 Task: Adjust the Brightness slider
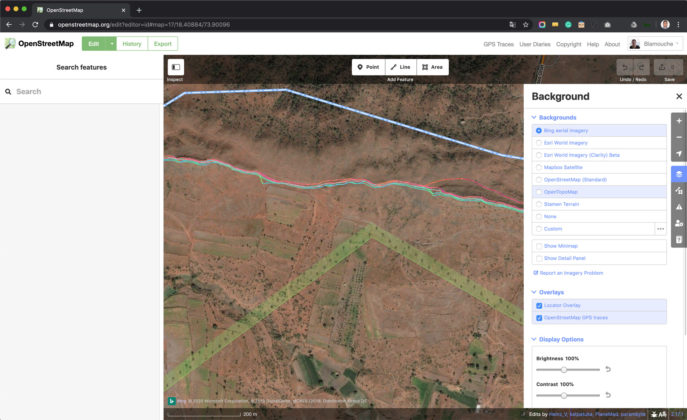(x=564, y=369)
